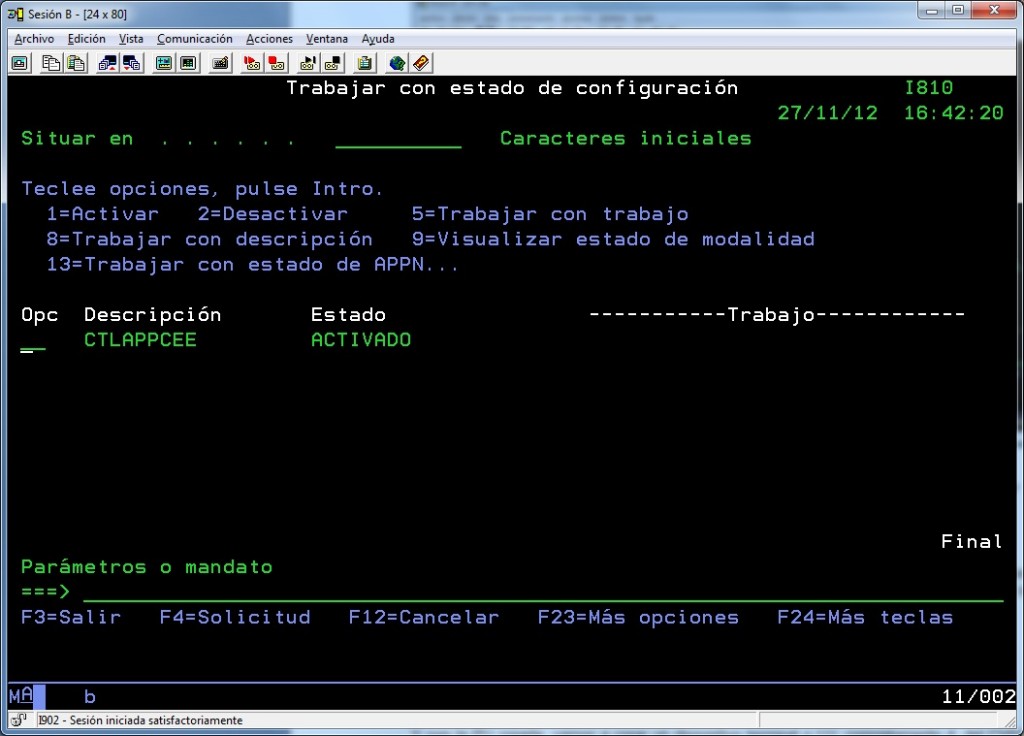This screenshot has width=1024, height=736.
Task: Click 'Trabajar con estado de configuración' title
Action: coord(512,89)
